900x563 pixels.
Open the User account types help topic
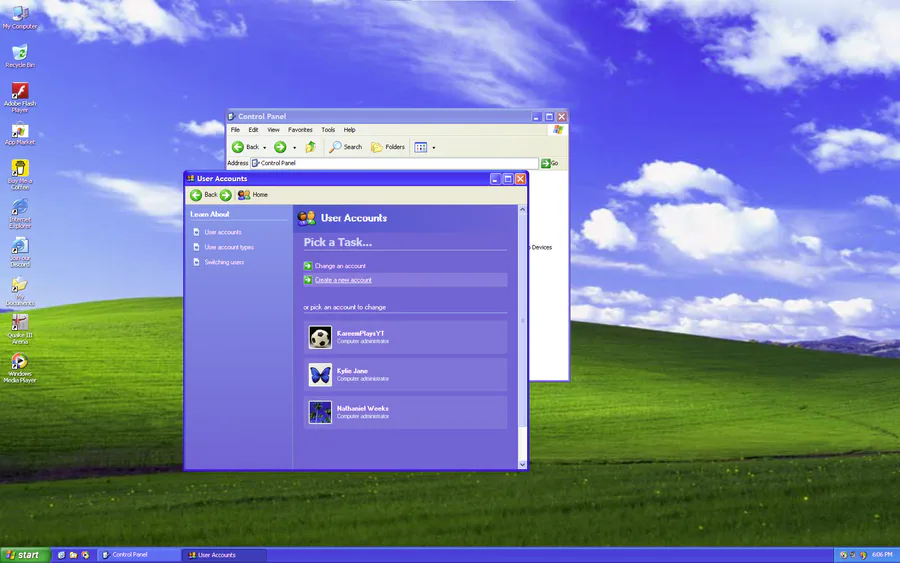tap(229, 247)
